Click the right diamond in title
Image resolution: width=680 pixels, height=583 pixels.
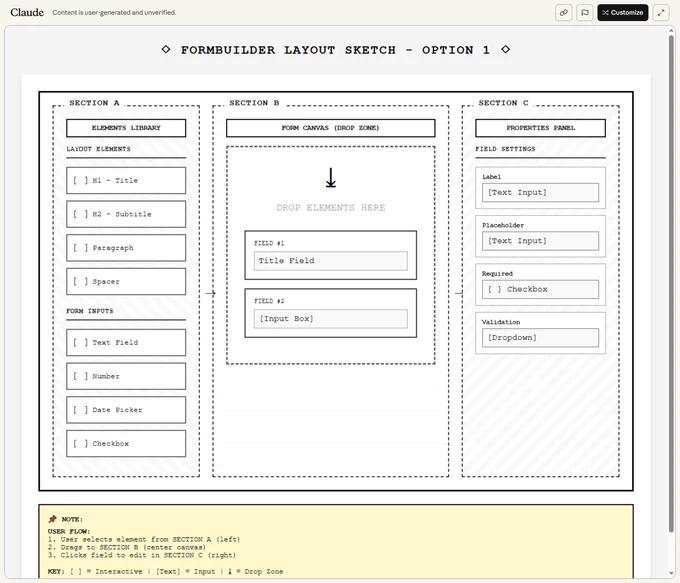(505, 49)
